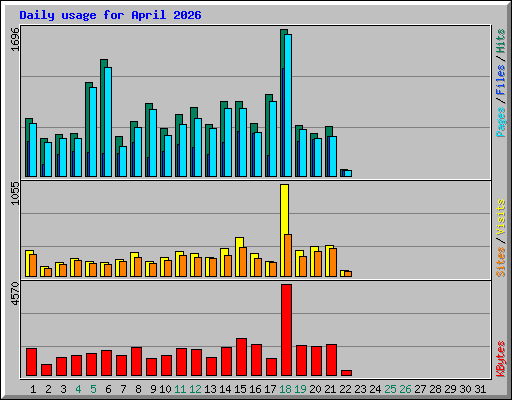Click the day 21 orange sites bar
The width and height of the screenshot is (512, 400).
coord(333,262)
